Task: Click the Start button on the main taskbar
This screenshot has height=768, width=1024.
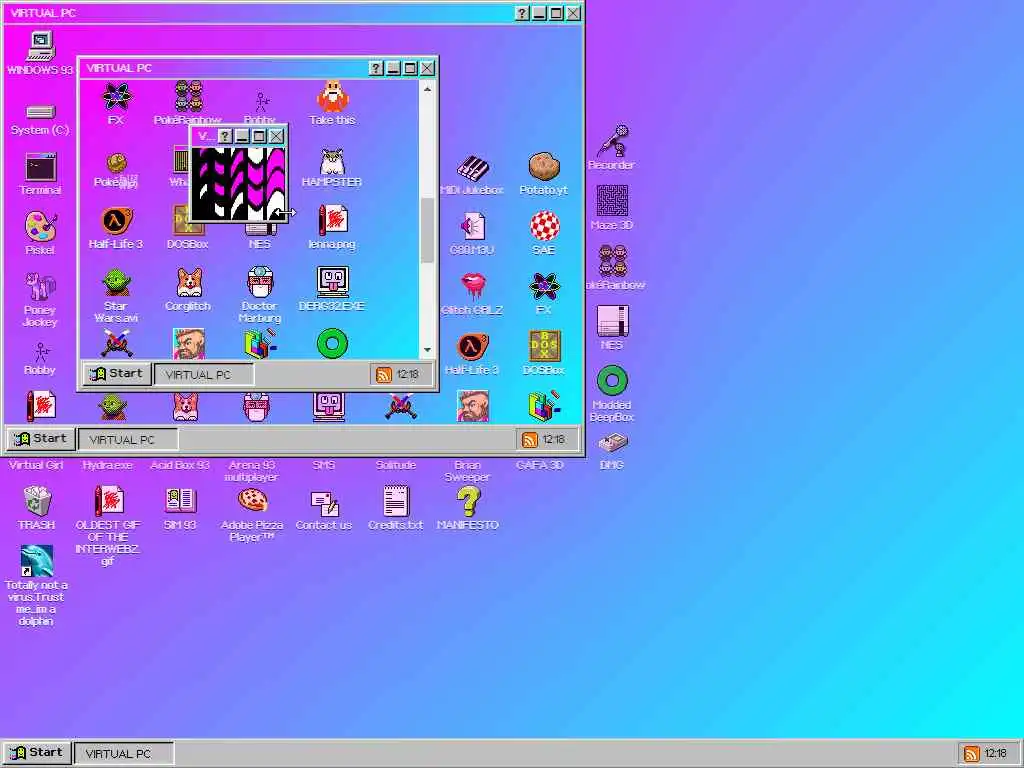Action: pos(37,752)
